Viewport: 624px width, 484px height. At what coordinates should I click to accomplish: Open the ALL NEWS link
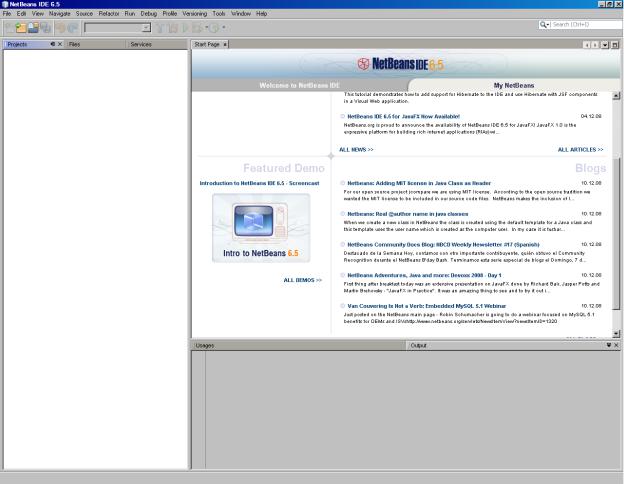[356, 150]
